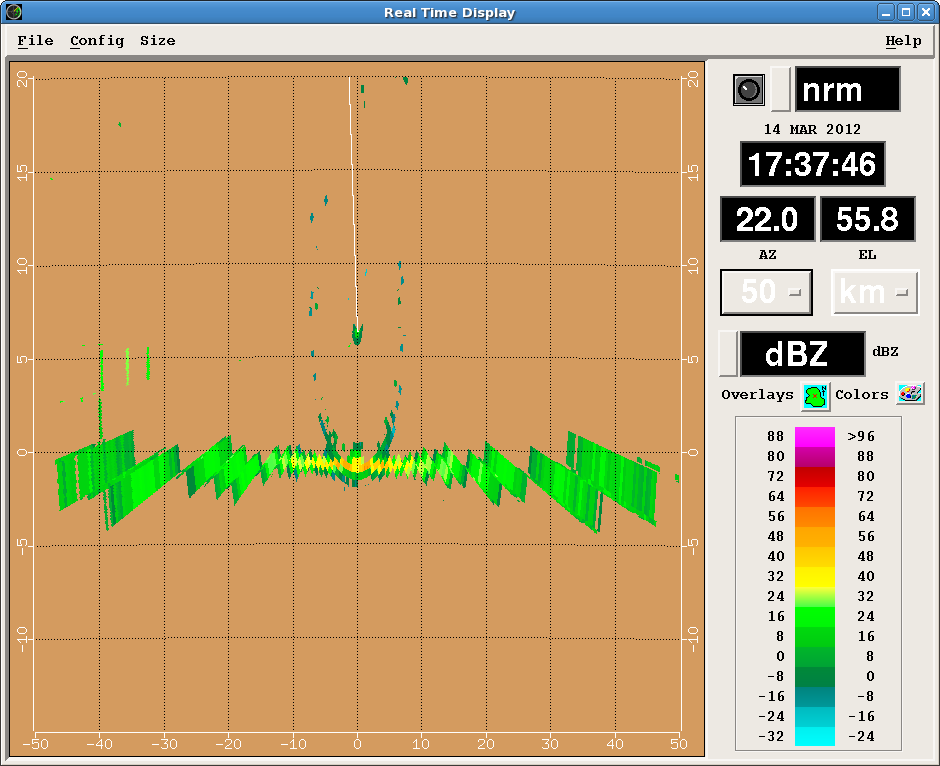Viewport: 940px width, 766px height.
Task: Click the 22.0 azimuth readout
Action: pyautogui.click(x=767, y=219)
